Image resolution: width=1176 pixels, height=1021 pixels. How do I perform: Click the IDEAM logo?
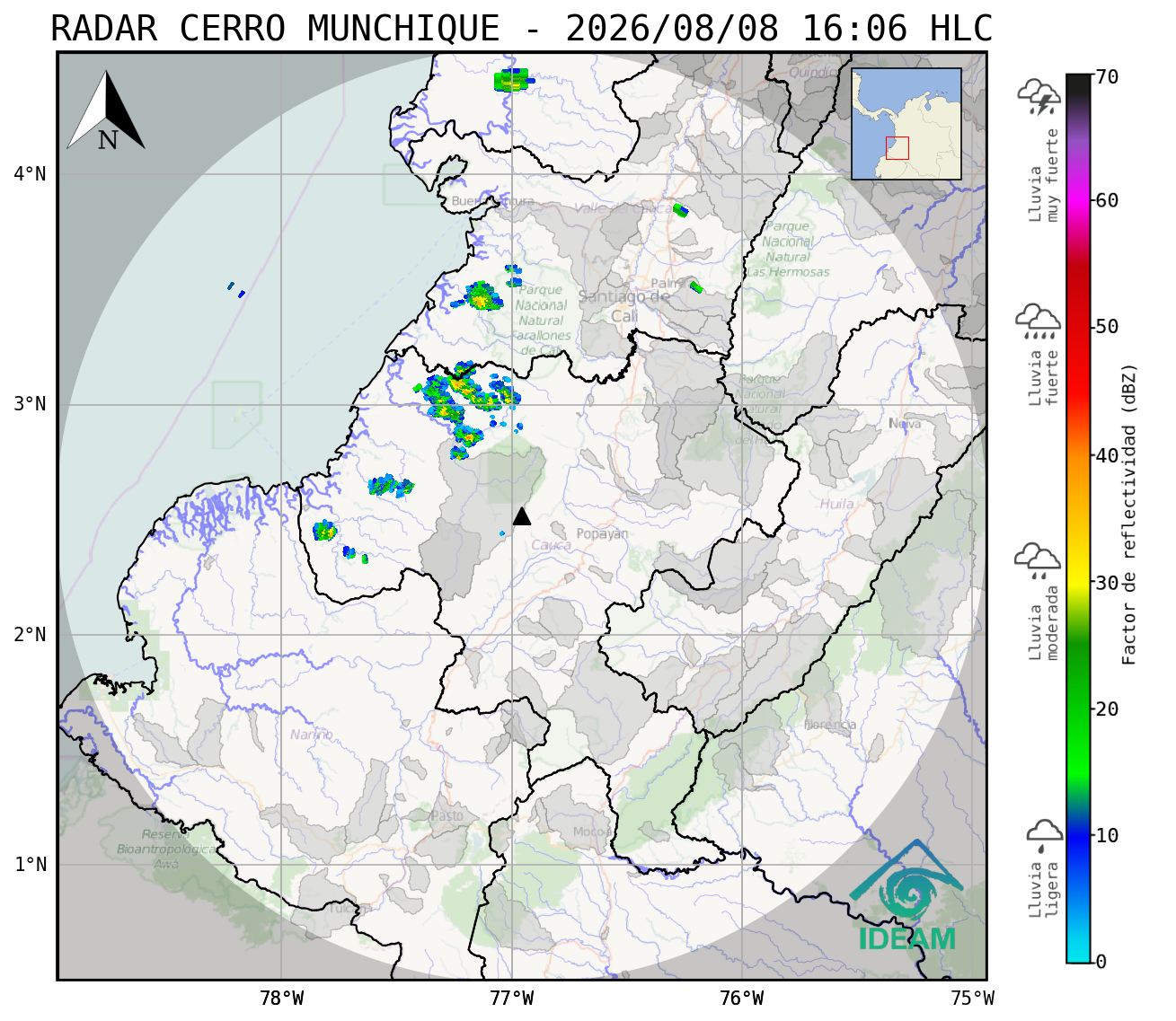906,896
